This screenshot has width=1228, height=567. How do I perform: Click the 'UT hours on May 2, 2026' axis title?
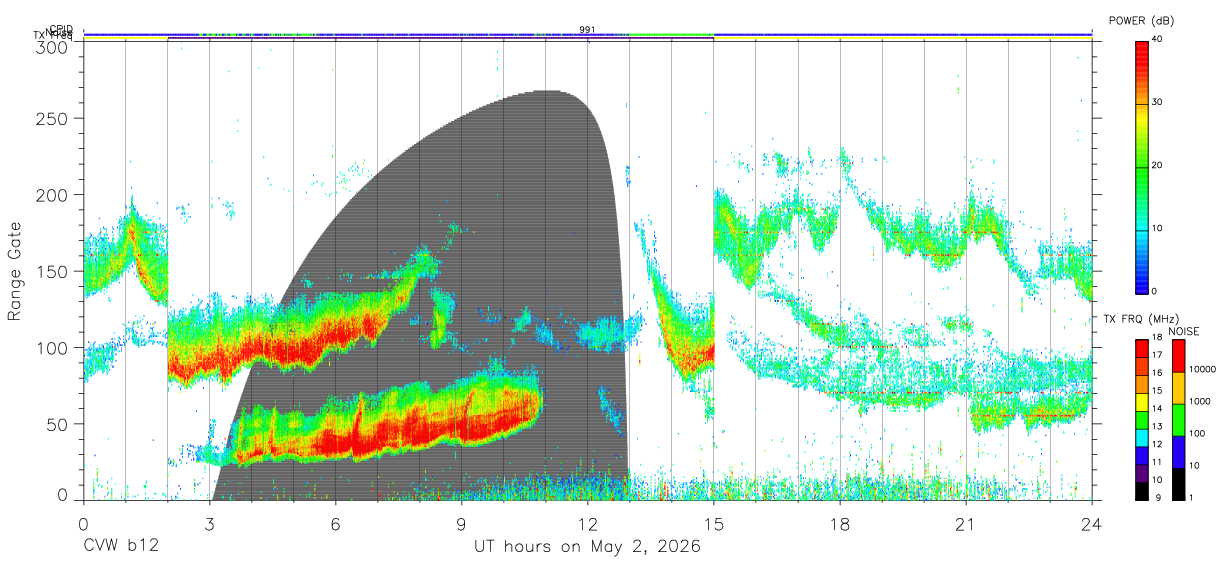(587, 547)
